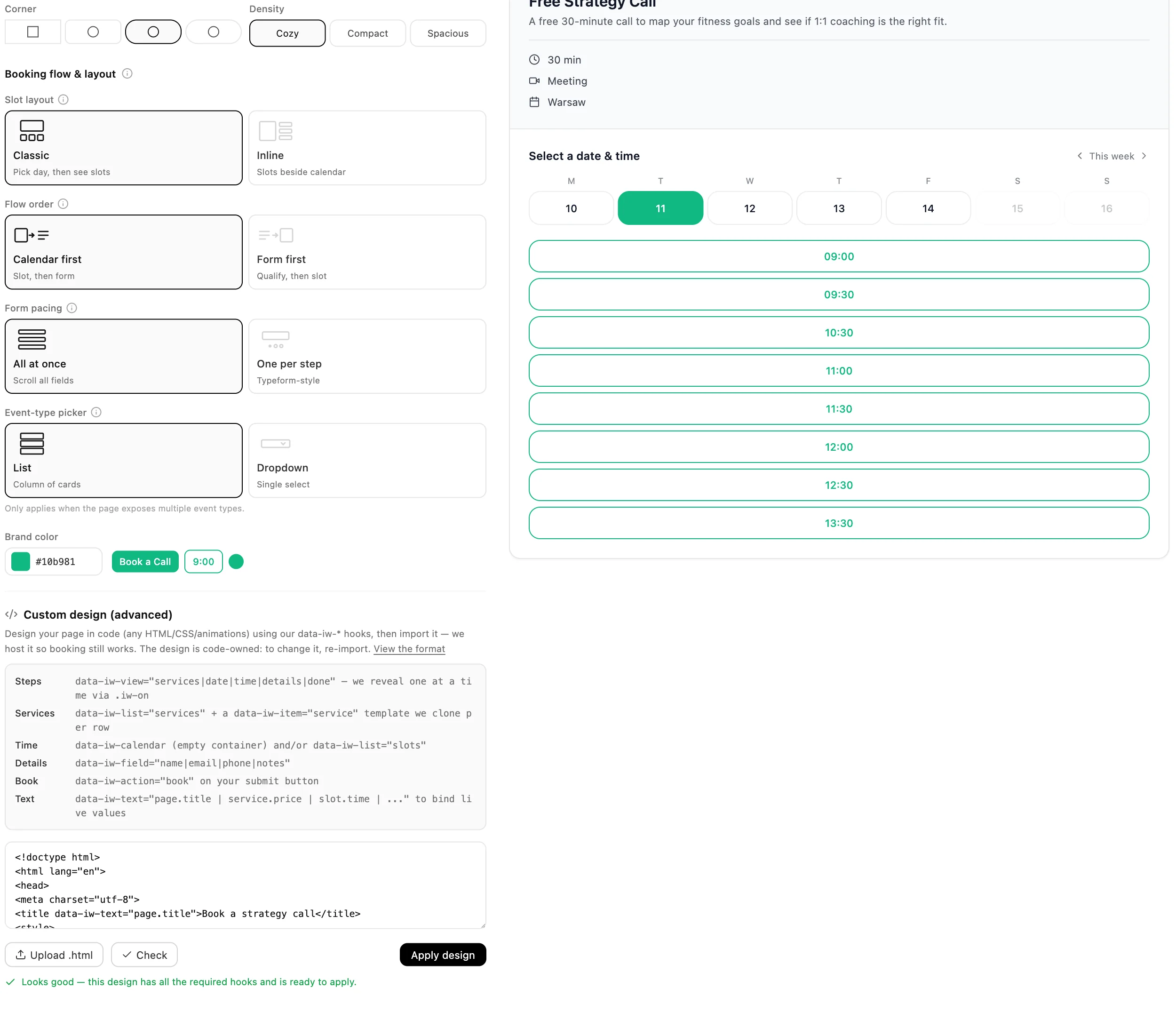Go to next week chevron
This screenshot has width=1176, height=1020.
pos(1144,156)
